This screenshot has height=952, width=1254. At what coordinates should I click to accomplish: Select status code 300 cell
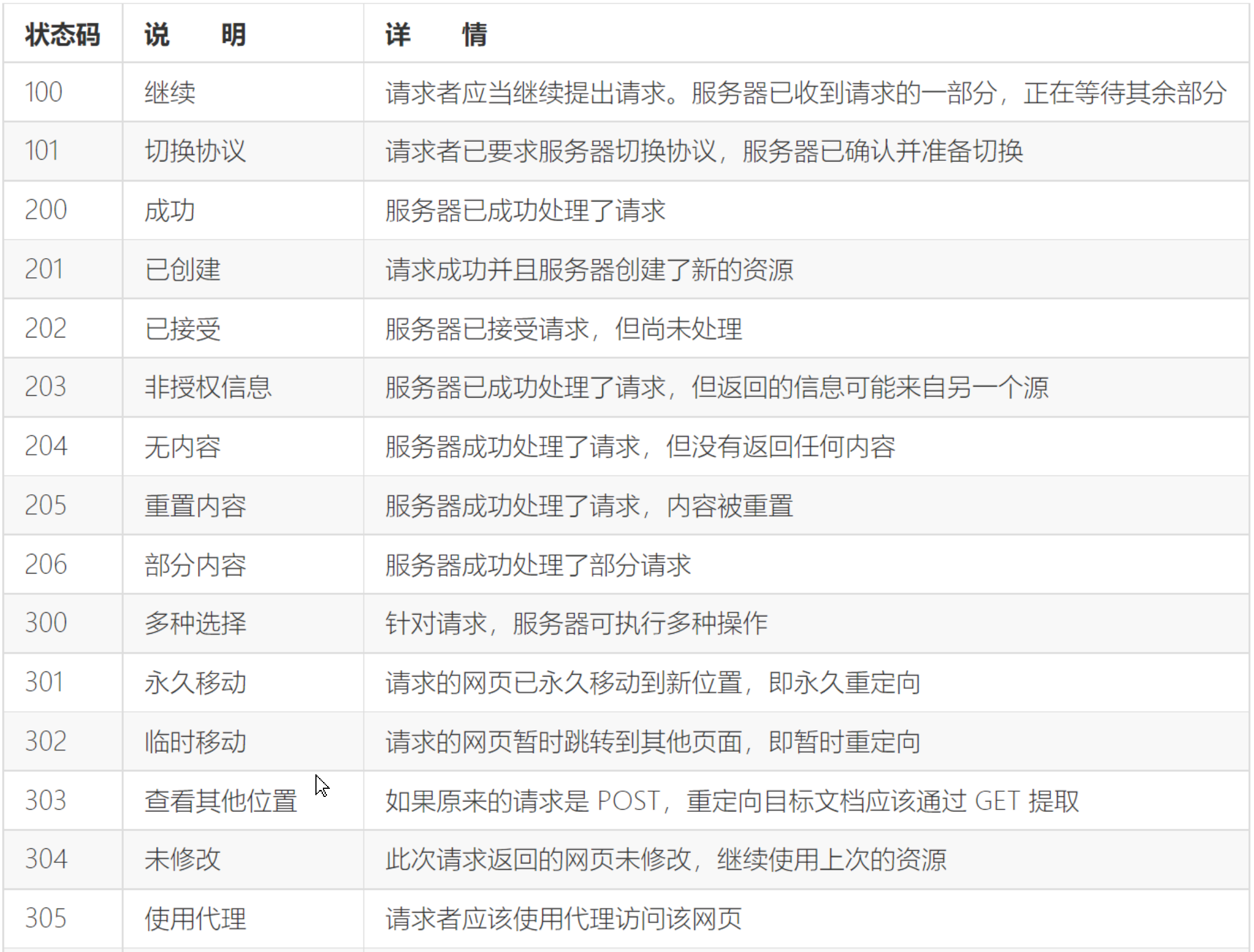coord(46,623)
